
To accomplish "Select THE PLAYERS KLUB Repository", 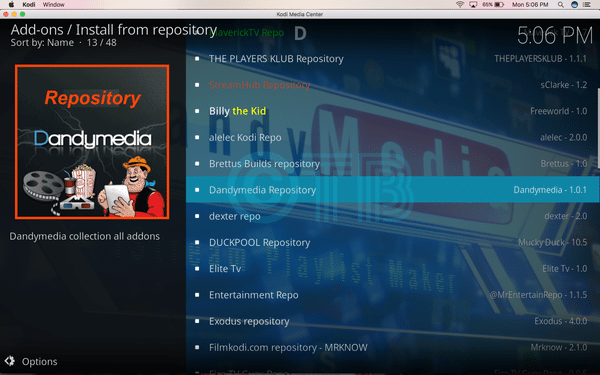I will click(393, 59).
